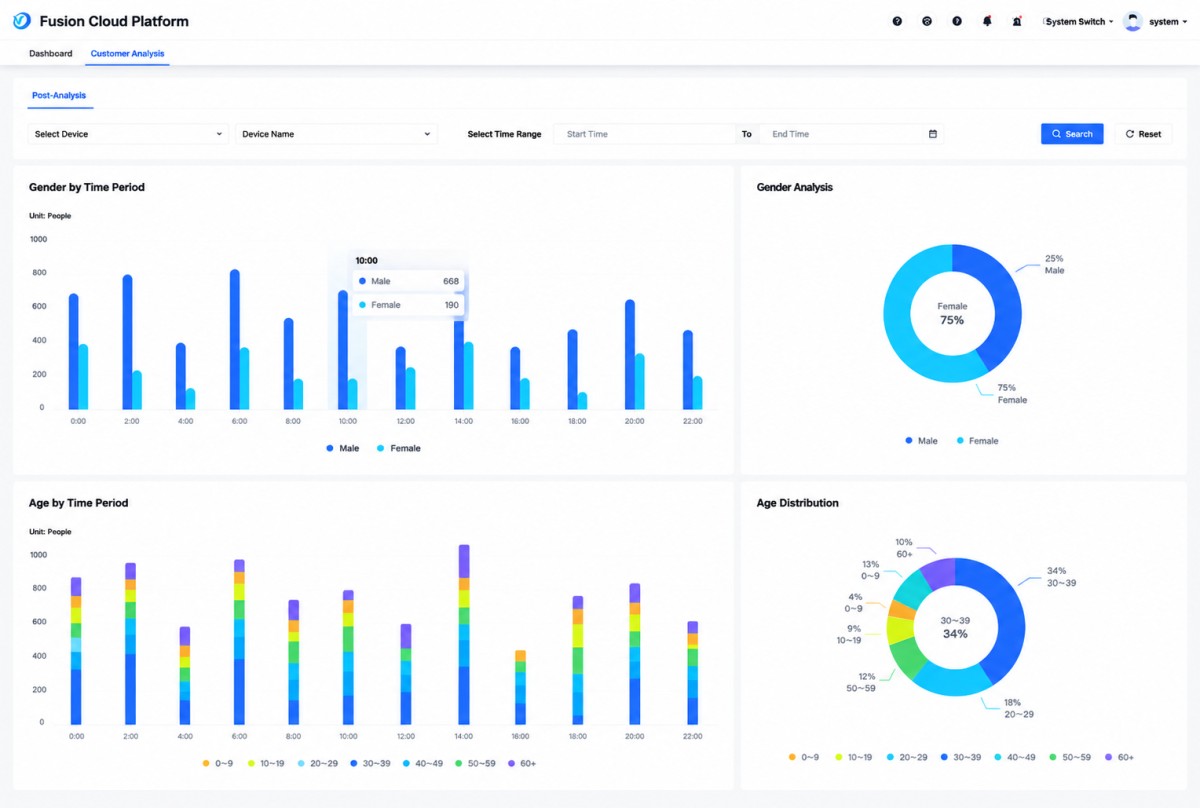Select the Post-Analysis tab
This screenshot has height=808, width=1200.
(x=59, y=96)
